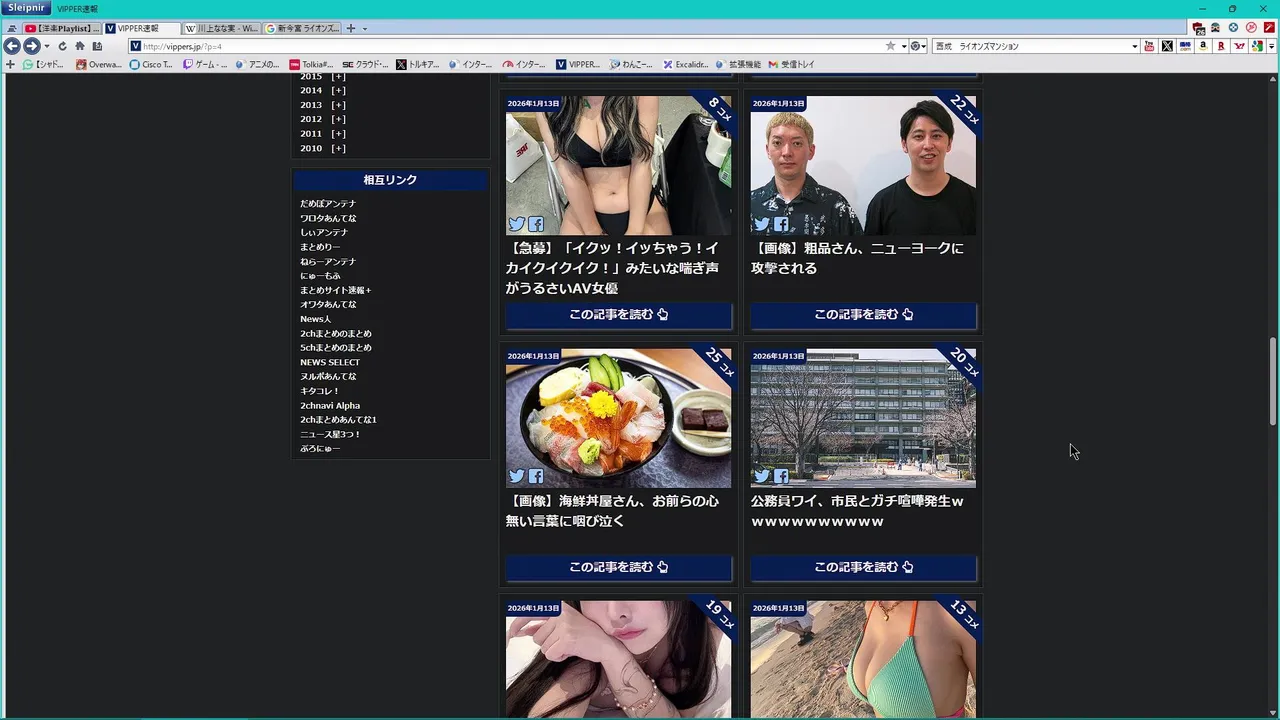The width and height of the screenshot is (1280, 720).
Task: Open the tab bar dropdown arrow
Action: click(365, 29)
